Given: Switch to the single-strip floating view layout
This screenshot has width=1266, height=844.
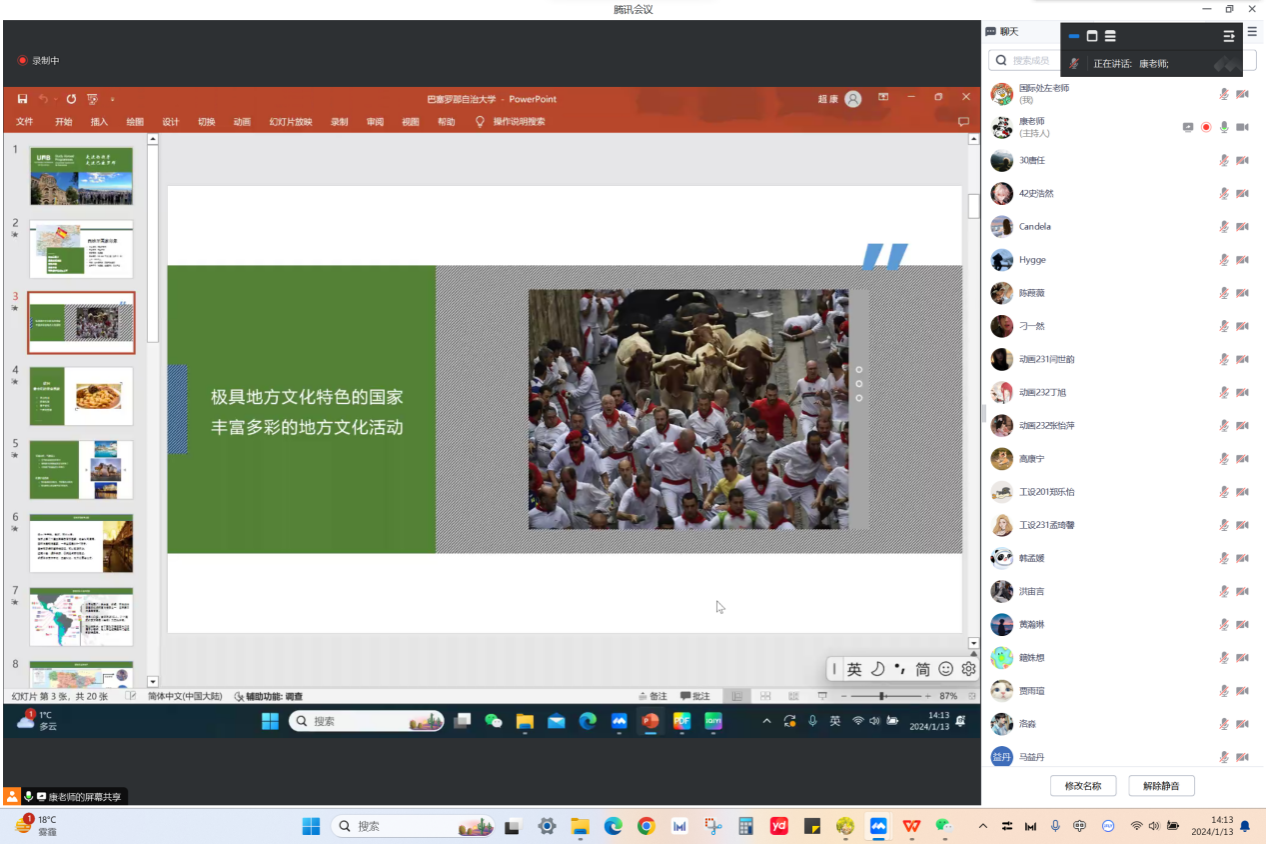Looking at the screenshot, I should click(1074, 36).
